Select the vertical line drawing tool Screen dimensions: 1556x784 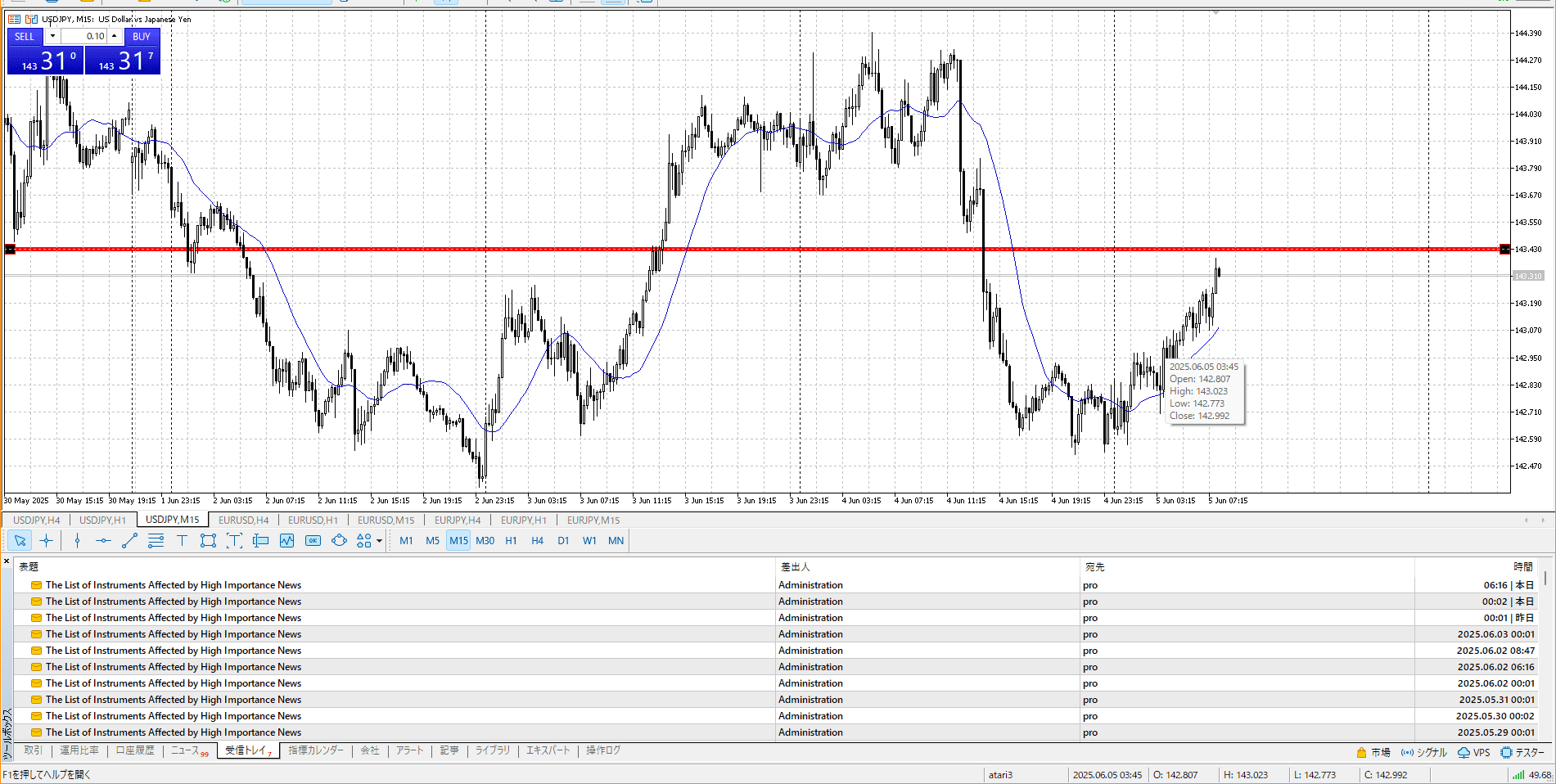77,541
